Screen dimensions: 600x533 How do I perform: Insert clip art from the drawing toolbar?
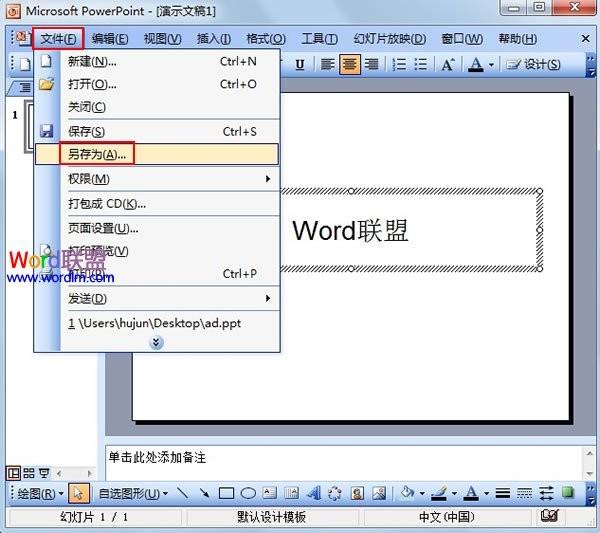point(357,493)
